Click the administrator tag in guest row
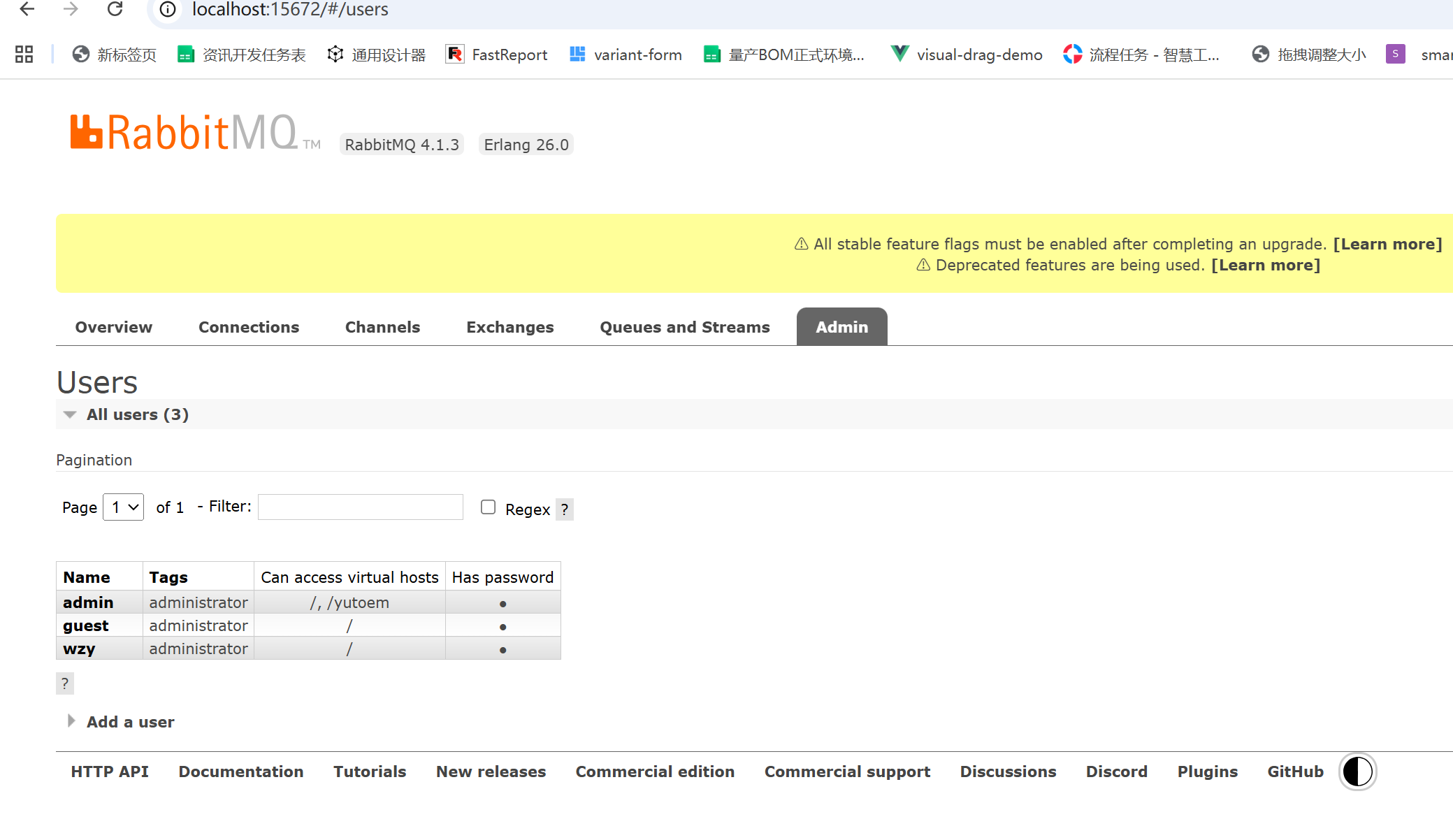The width and height of the screenshot is (1453, 840). pos(198,625)
